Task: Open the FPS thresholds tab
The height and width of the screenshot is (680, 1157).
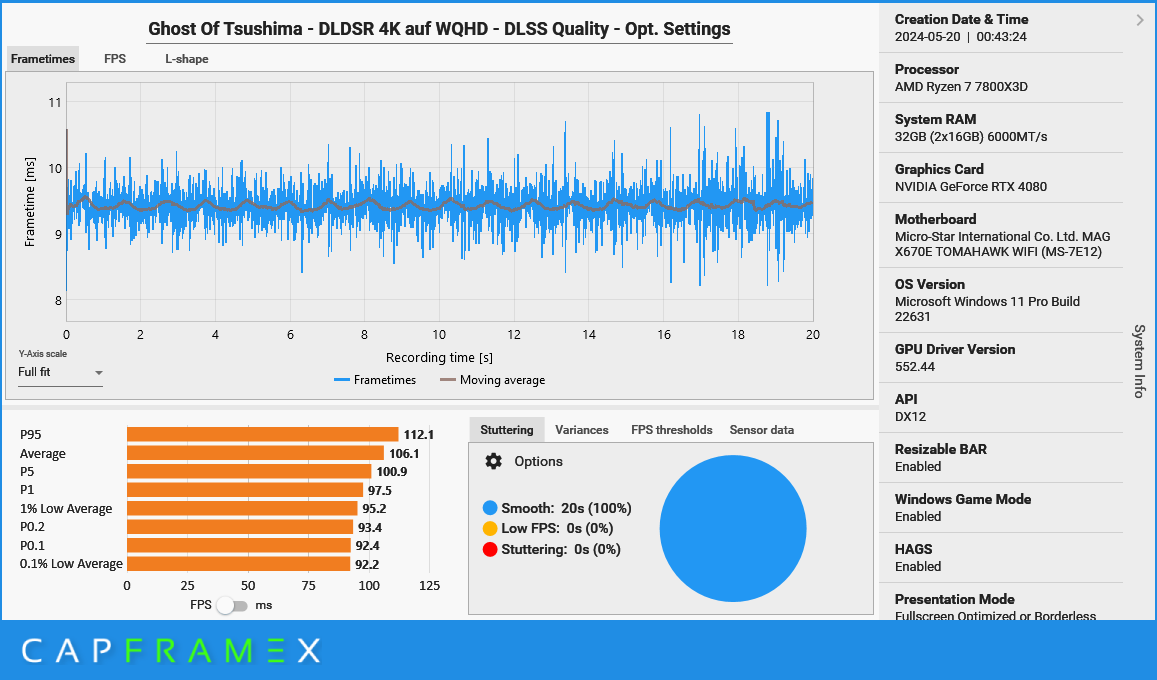Action: [x=671, y=430]
